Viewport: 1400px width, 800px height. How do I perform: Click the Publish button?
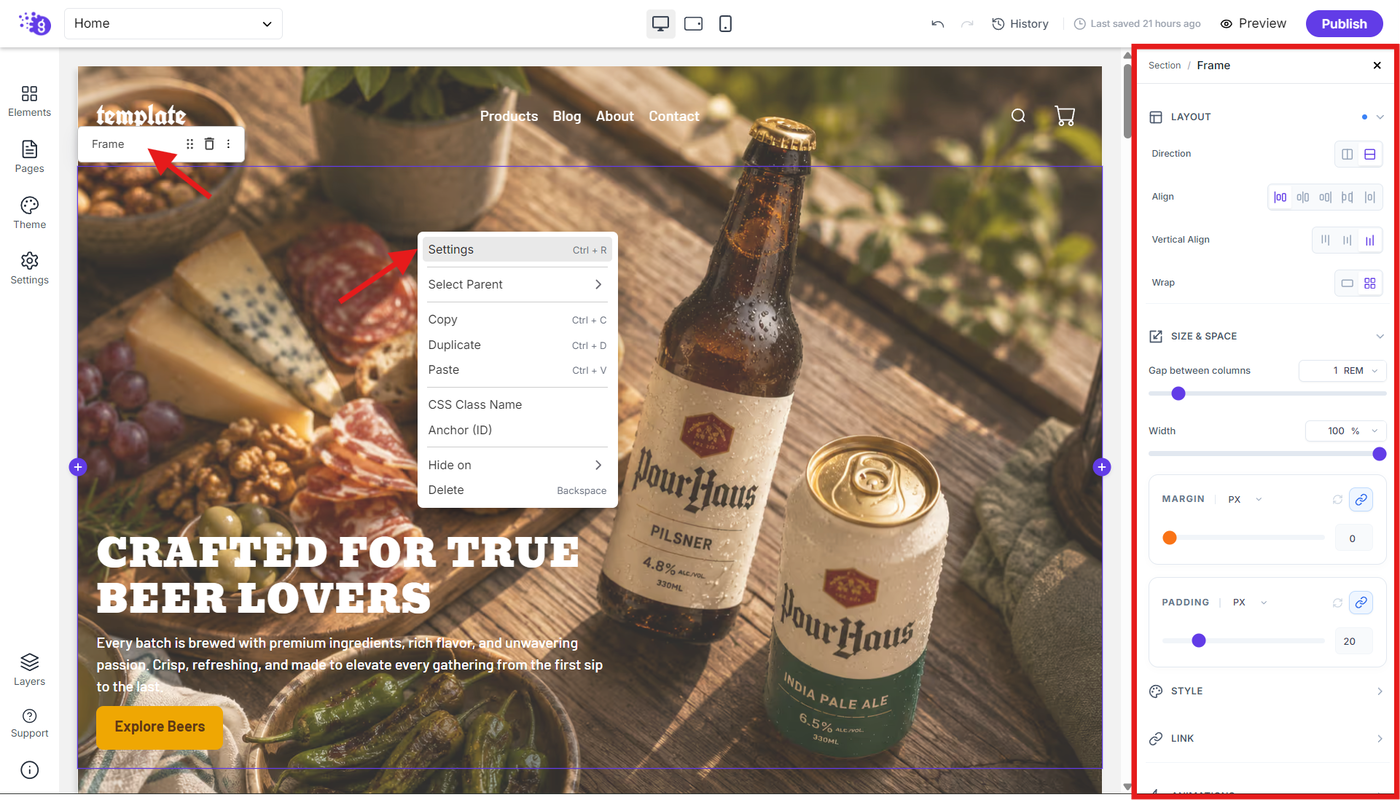[1343, 24]
